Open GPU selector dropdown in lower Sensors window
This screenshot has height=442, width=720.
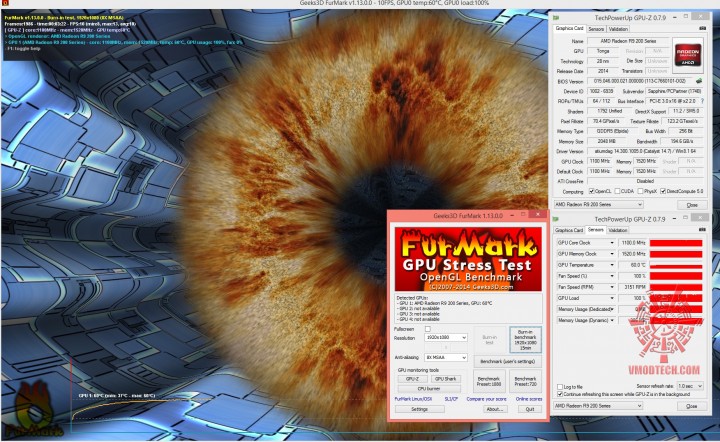[x=598, y=406]
